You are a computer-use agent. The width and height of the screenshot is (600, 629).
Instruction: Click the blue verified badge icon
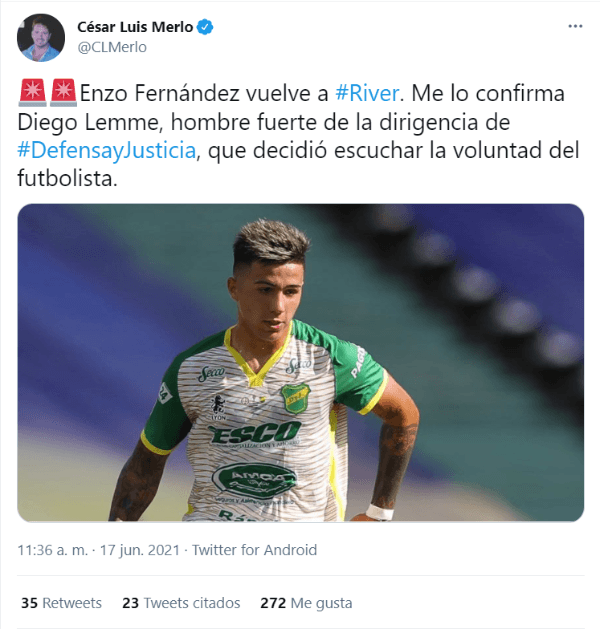click(206, 27)
